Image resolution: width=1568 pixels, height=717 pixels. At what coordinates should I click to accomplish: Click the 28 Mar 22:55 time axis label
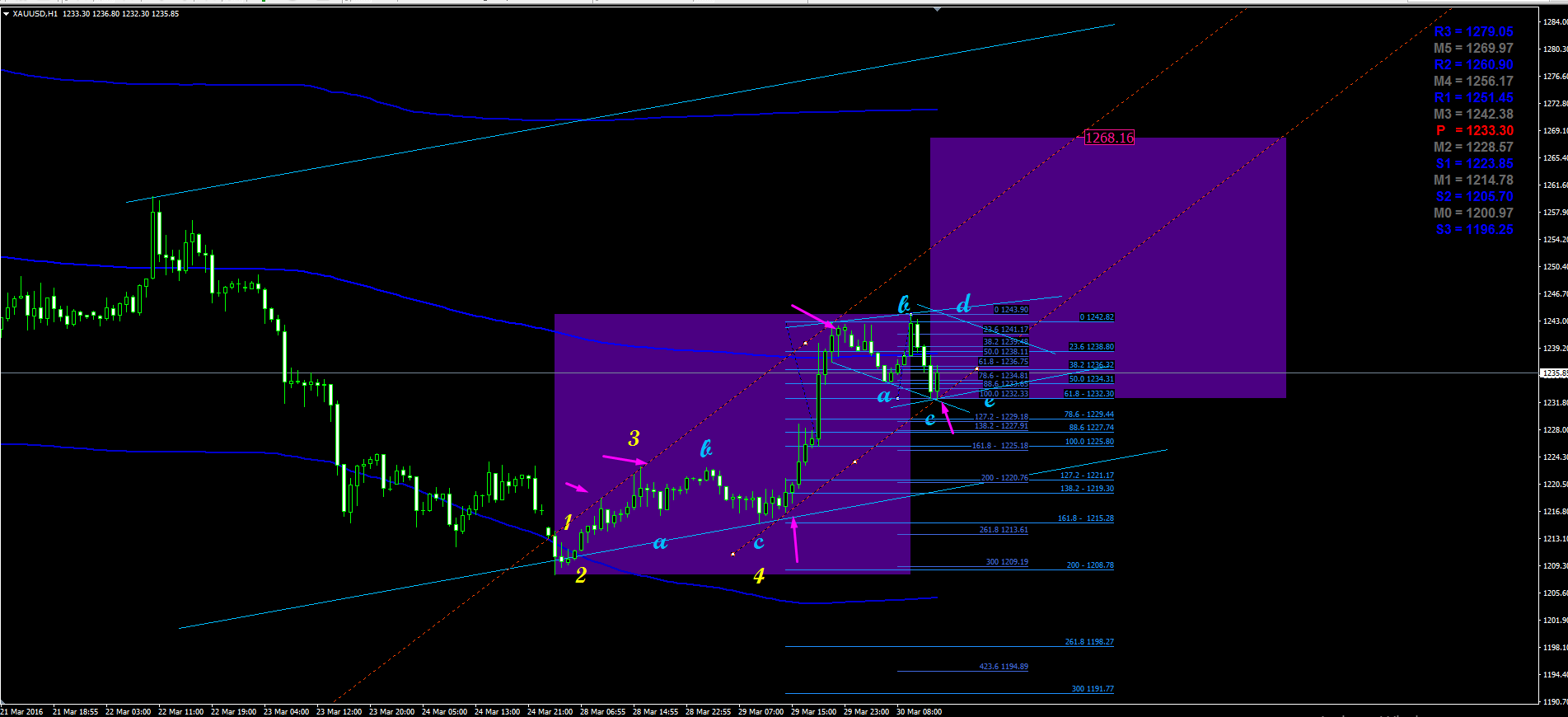click(x=708, y=711)
